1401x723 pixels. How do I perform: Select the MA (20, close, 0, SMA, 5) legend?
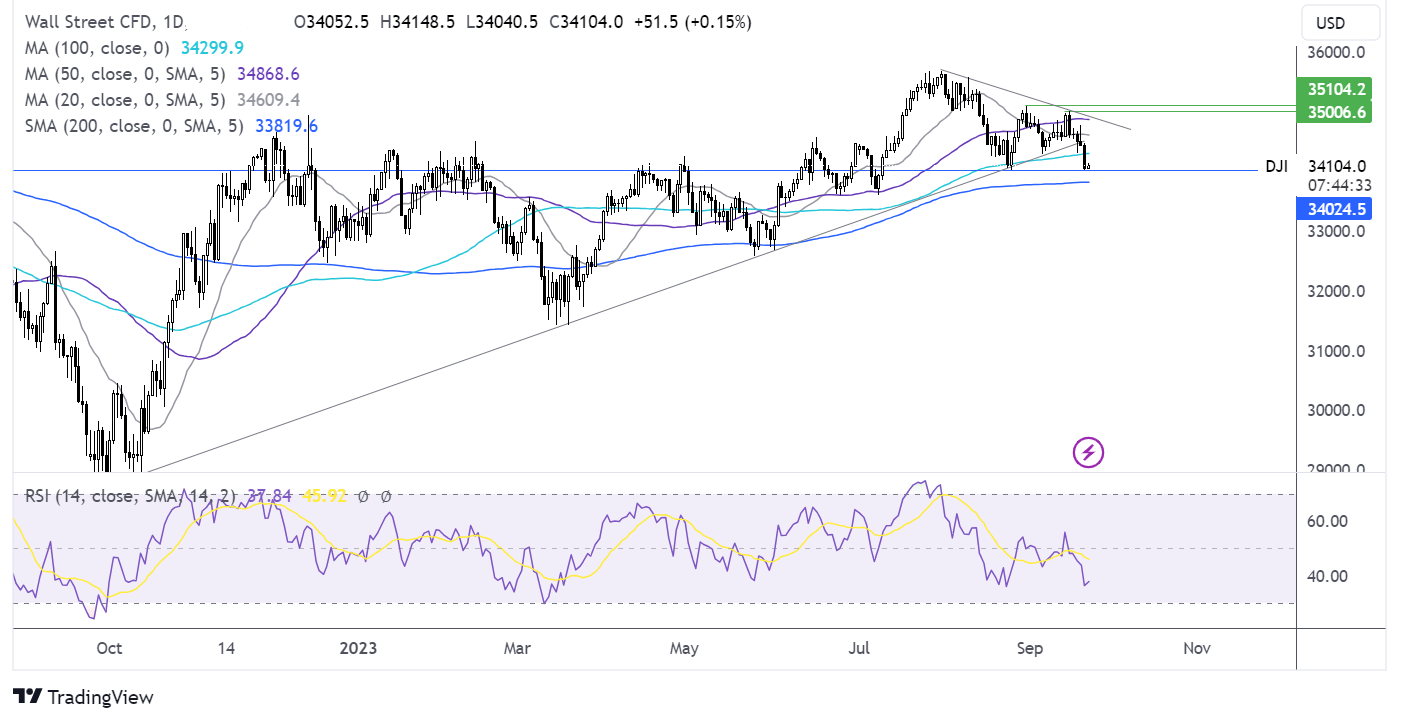click(x=123, y=99)
